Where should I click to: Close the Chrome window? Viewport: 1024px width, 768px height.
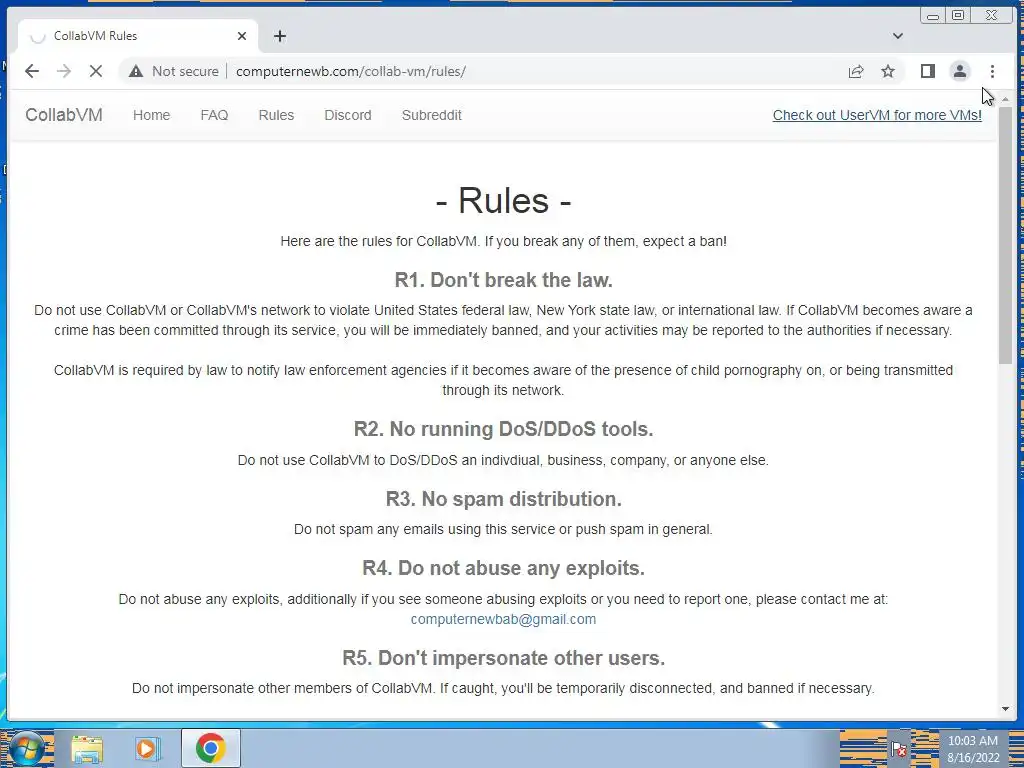(991, 15)
